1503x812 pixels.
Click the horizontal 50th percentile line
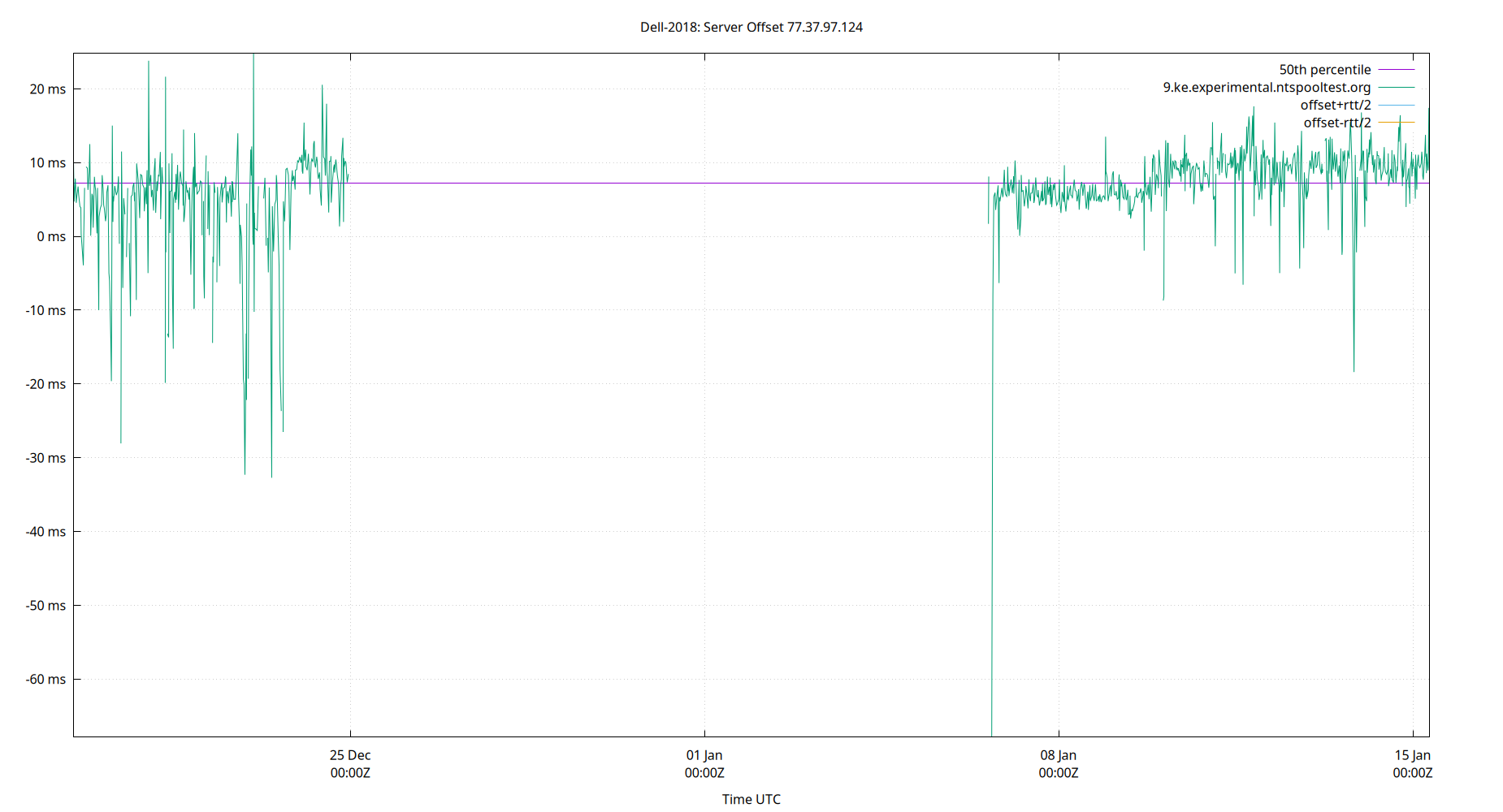650,182
